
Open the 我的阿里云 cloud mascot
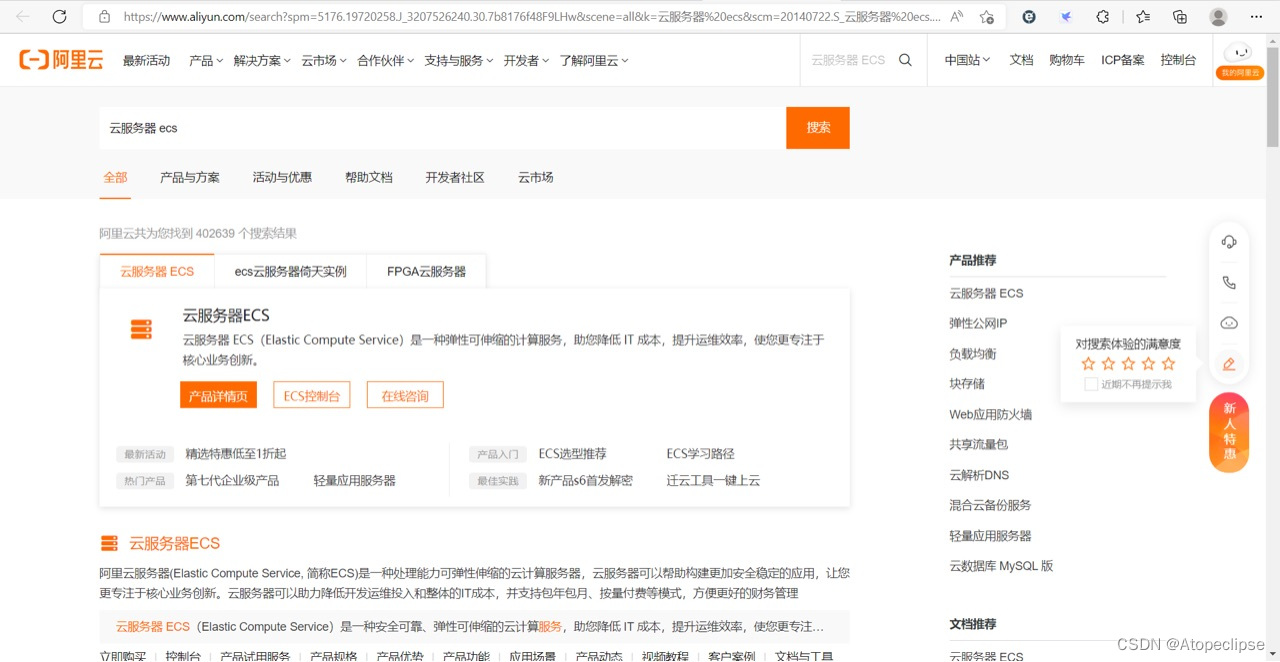[1240, 60]
